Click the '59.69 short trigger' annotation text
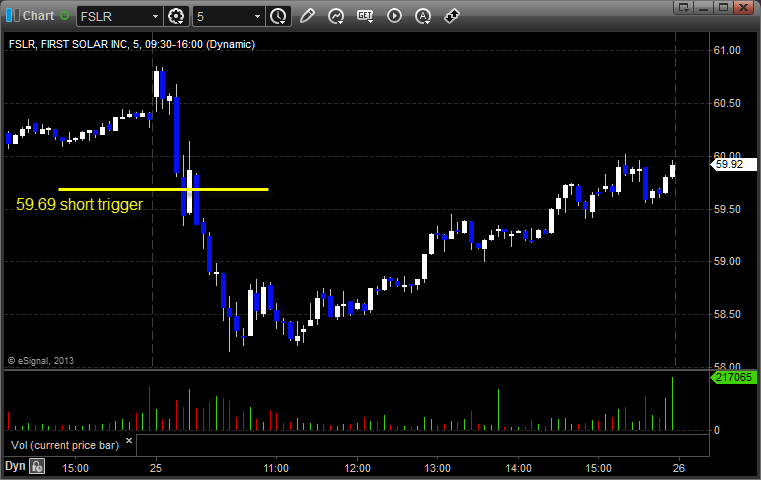The image size is (761, 480). tap(80, 204)
